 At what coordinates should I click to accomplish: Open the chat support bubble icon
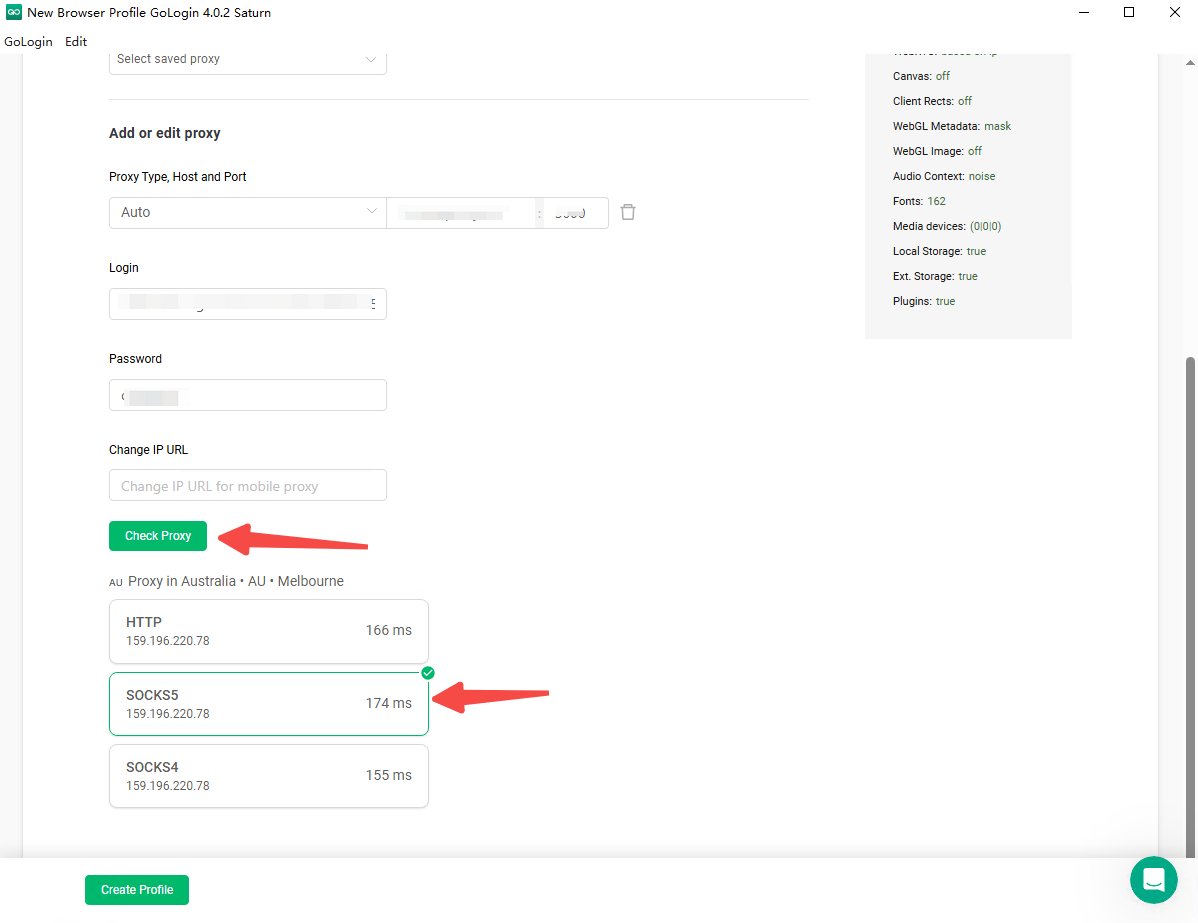click(x=1153, y=880)
